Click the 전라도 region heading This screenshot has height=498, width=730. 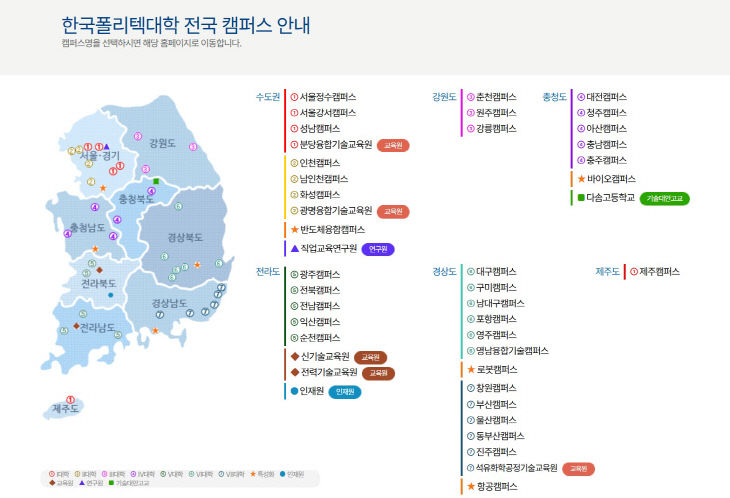point(268,271)
